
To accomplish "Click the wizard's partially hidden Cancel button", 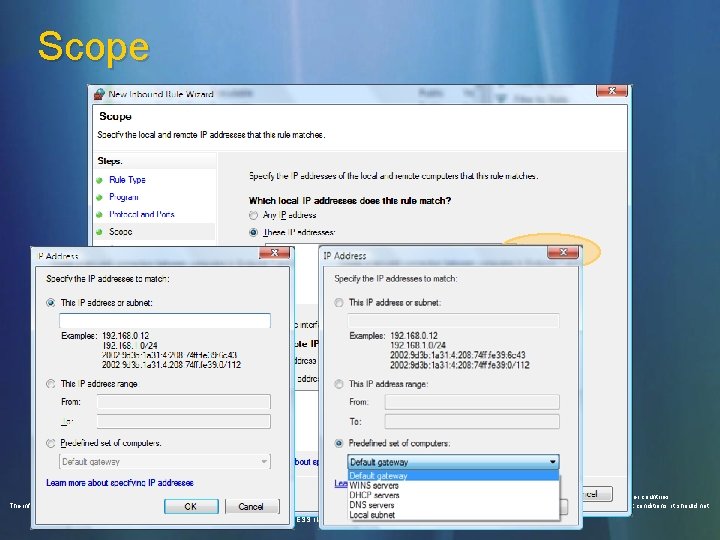I will pos(597,494).
